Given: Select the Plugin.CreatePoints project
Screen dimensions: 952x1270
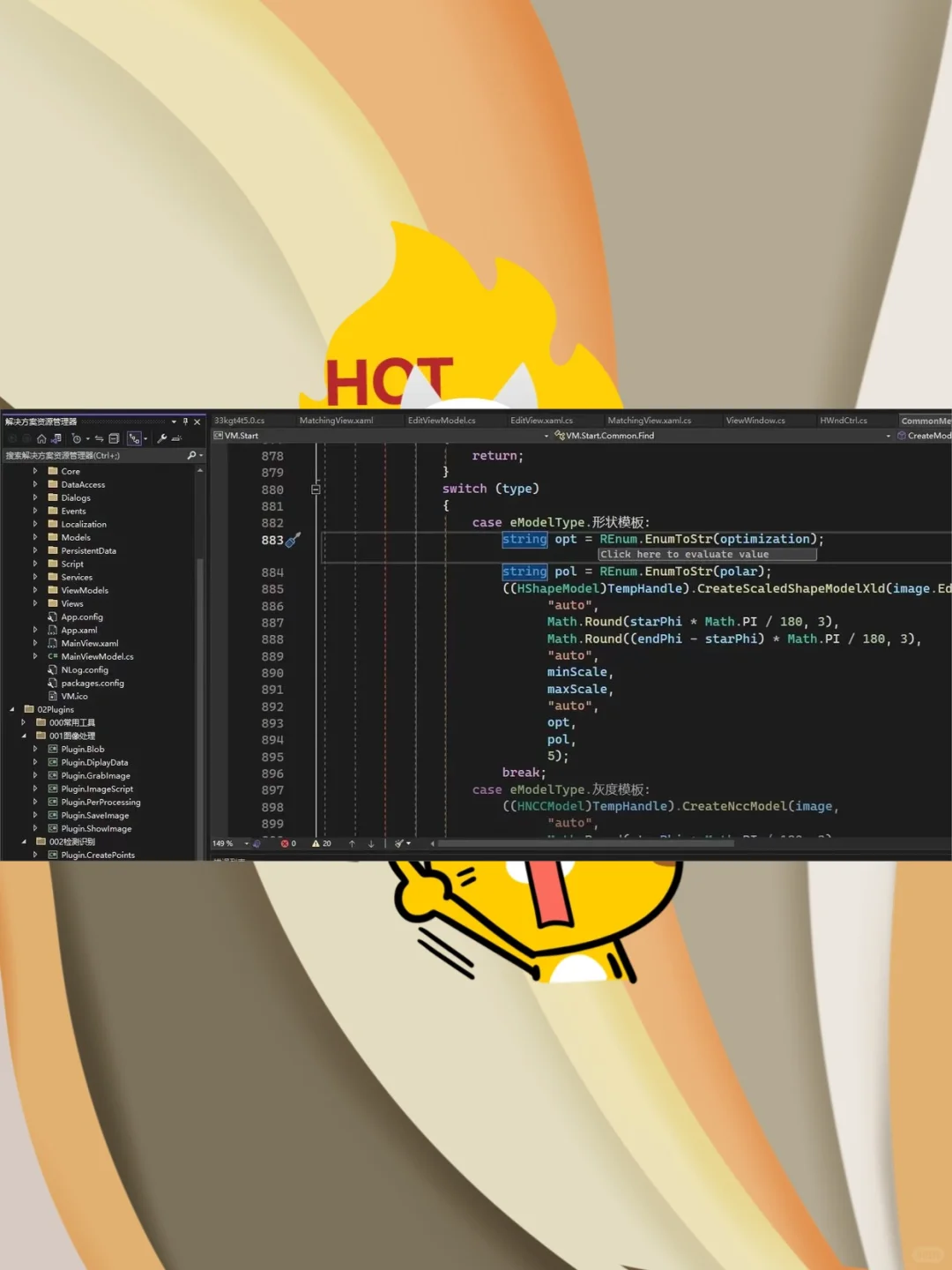Looking at the screenshot, I should click(x=98, y=855).
